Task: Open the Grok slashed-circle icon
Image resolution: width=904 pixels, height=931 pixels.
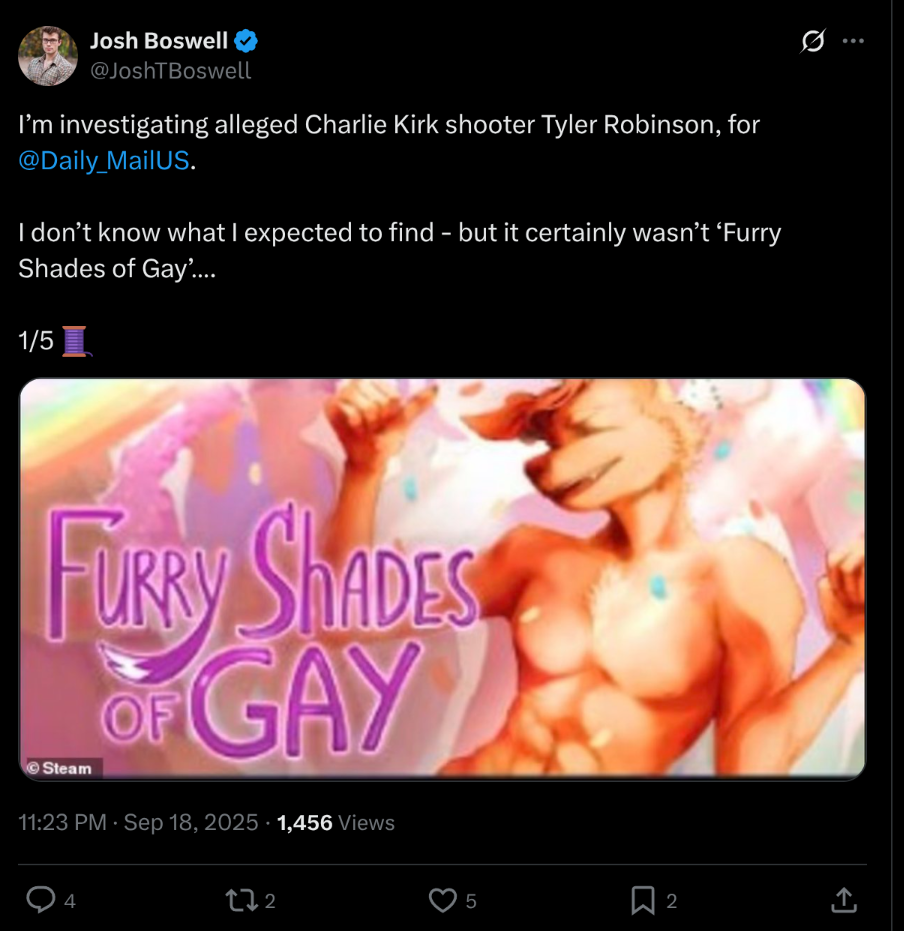Action: tap(813, 41)
